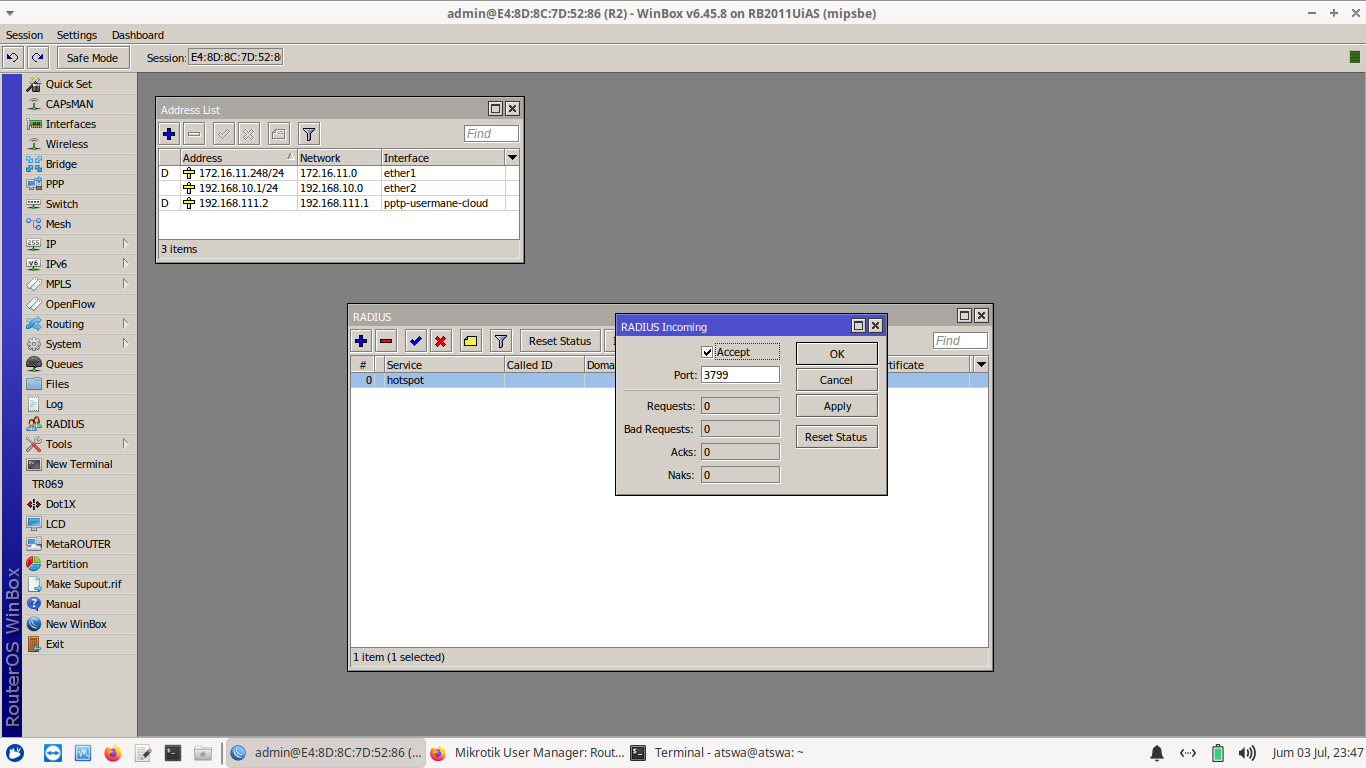Open MetaROUTER from the sidebar
The height and width of the screenshot is (768, 1366).
[x=80, y=544]
